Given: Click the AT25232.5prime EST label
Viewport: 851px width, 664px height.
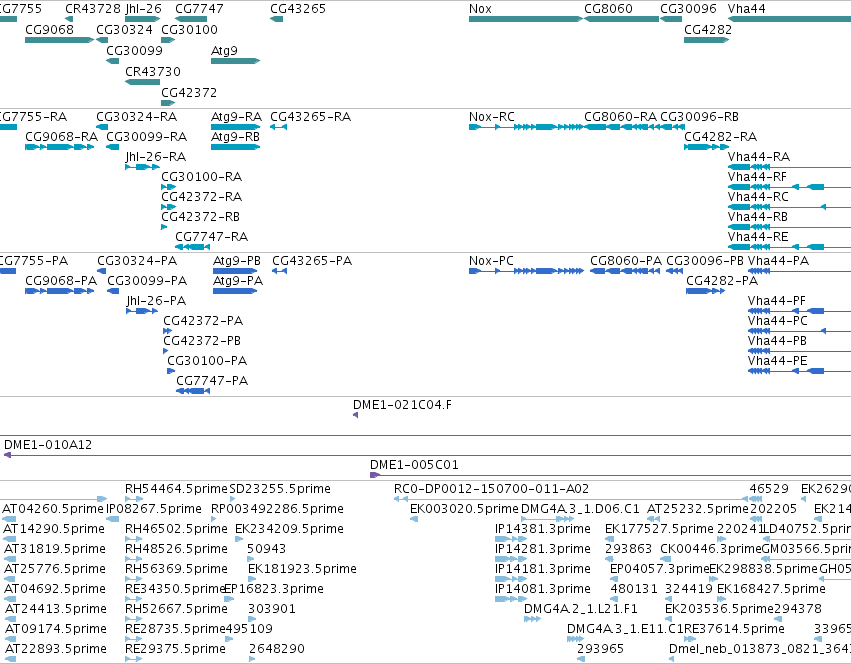Looking at the screenshot, I should (x=697, y=509).
